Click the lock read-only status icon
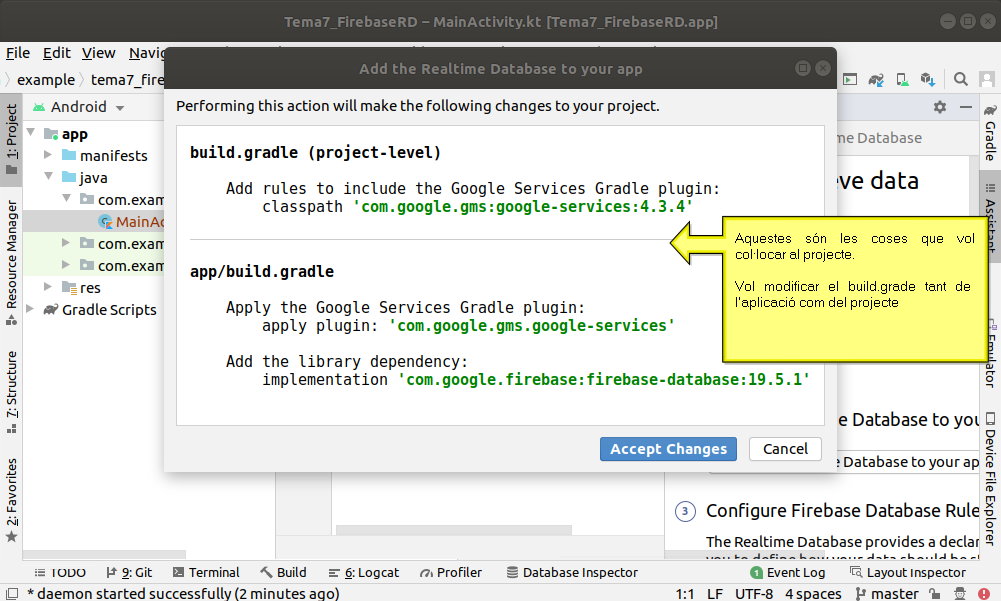The width and height of the screenshot is (1001, 601). click(935, 593)
